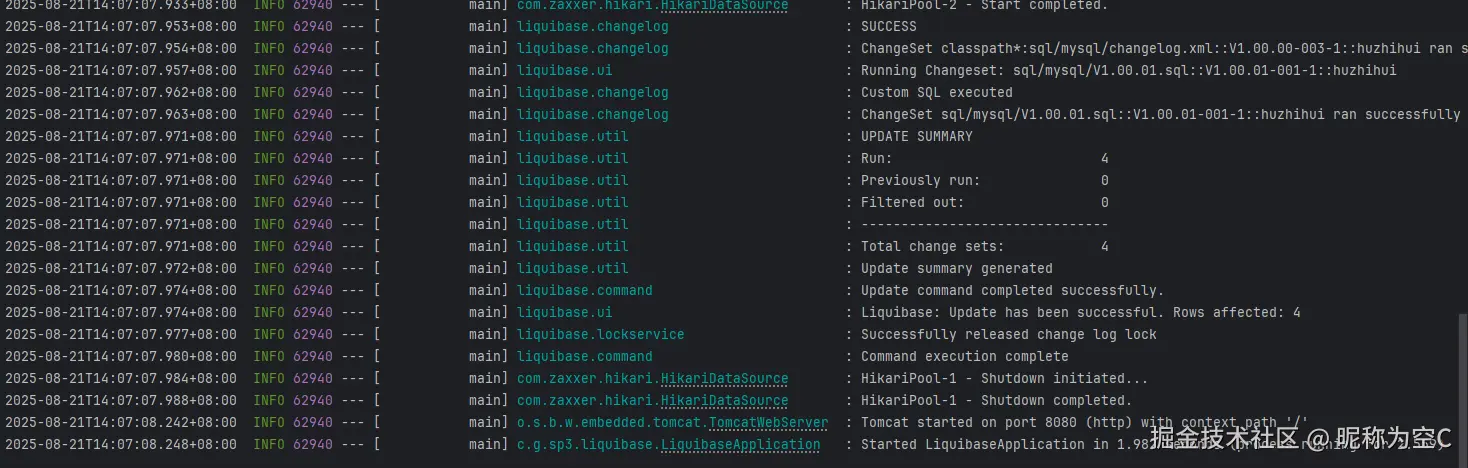Open HikariDataSource link on Shutdown completed line
The image size is (1468, 468).
[x=724, y=401]
